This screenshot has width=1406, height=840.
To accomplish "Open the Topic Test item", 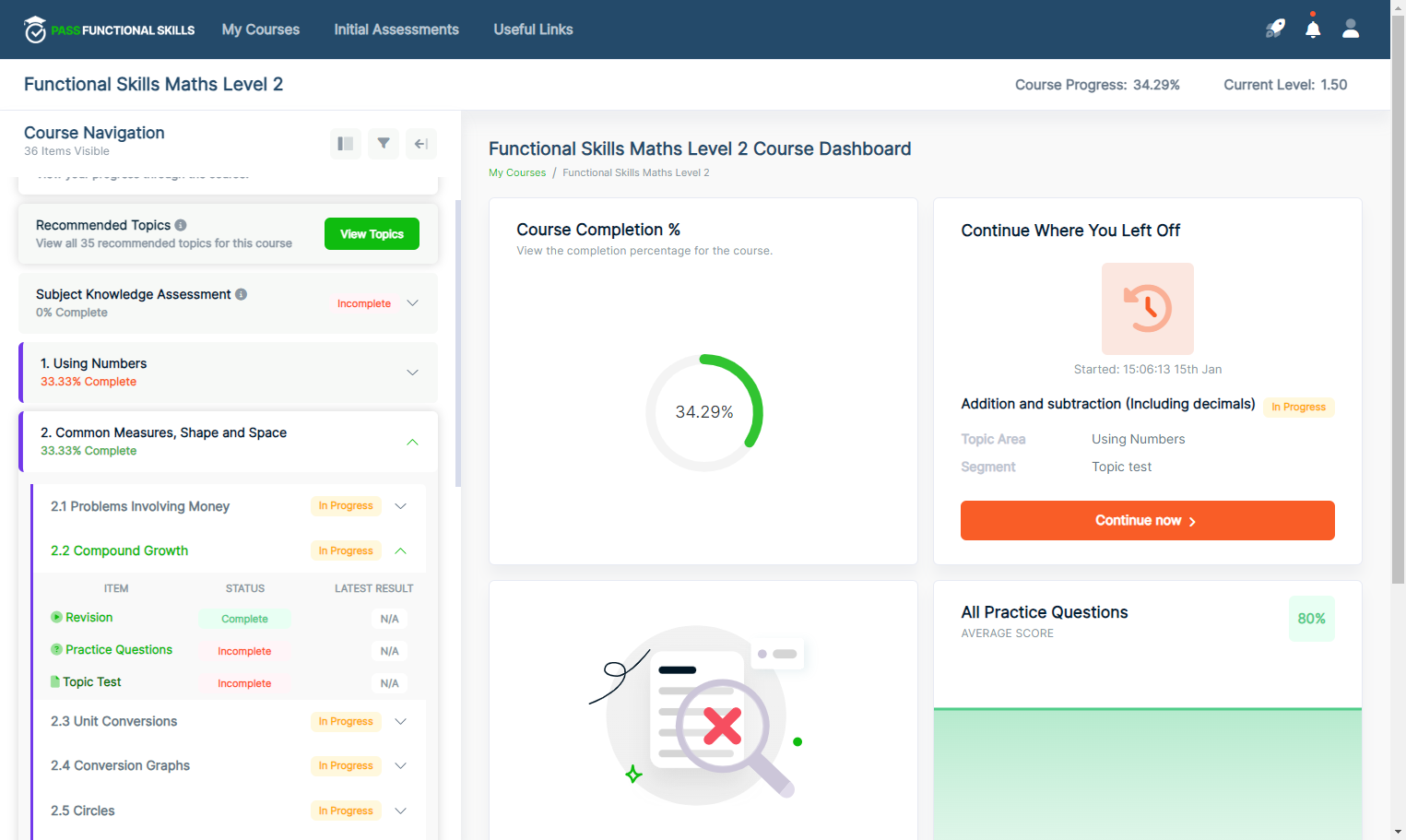I will 92,681.
